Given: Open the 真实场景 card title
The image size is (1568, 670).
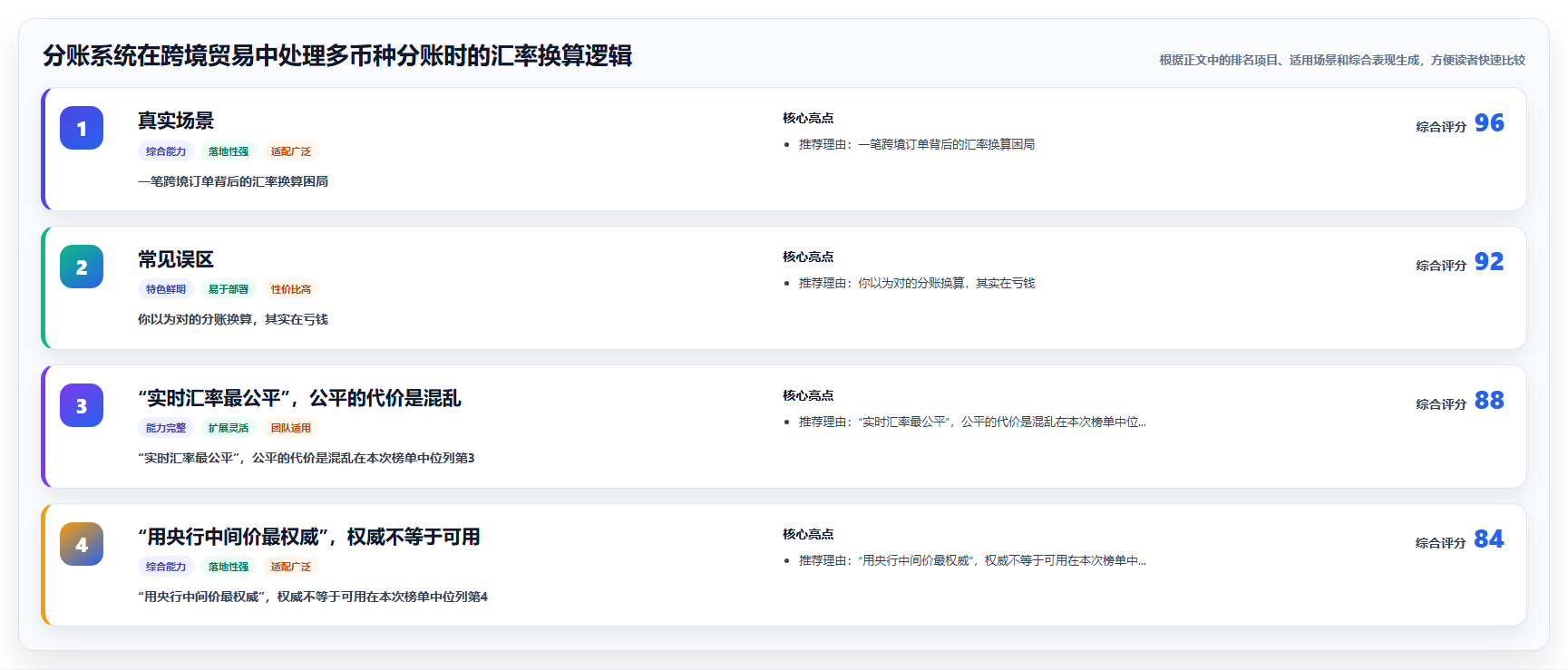Looking at the screenshot, I should point(176,121).
